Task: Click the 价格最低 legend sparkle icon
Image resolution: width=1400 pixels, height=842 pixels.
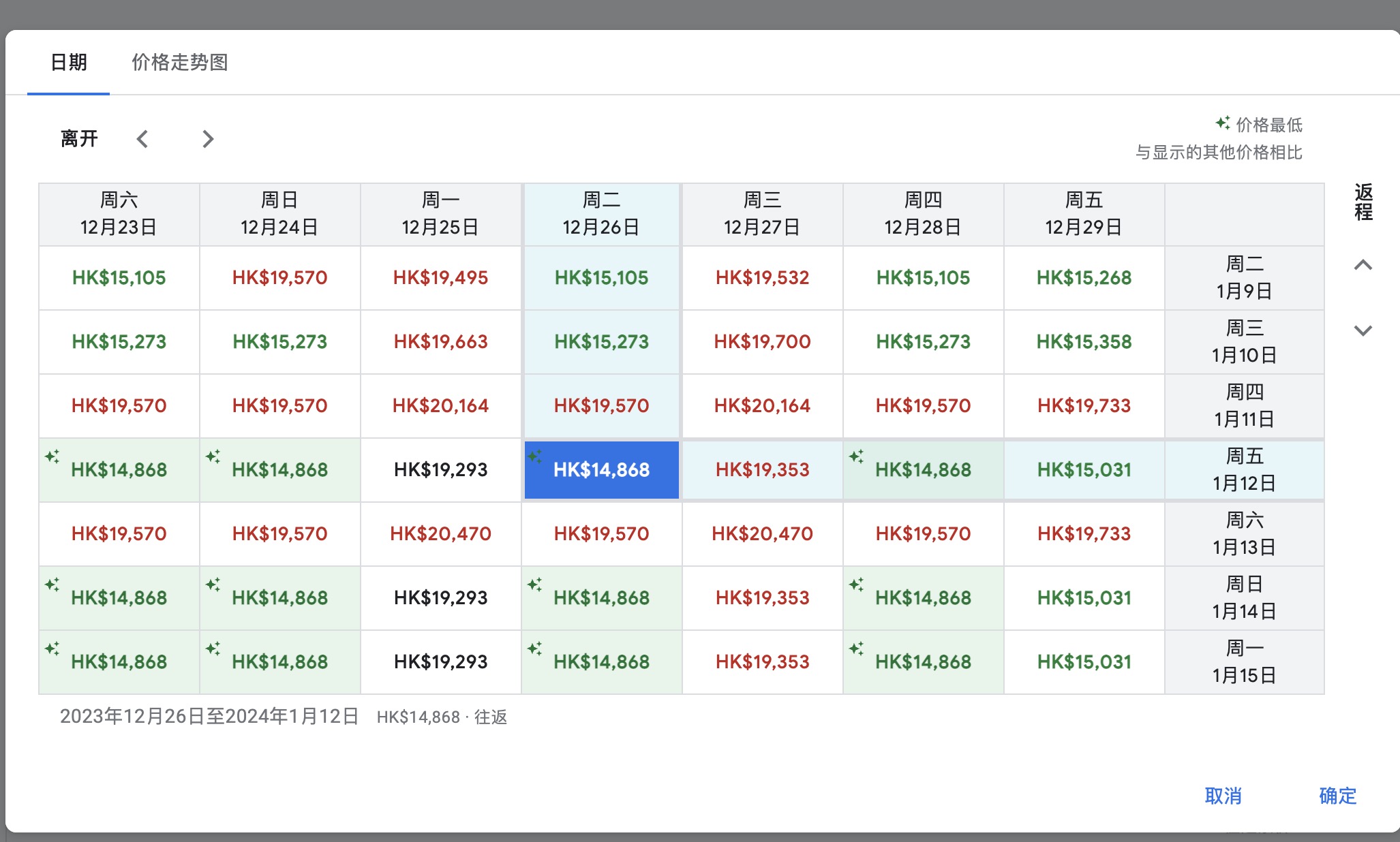Action: click(x=1223, y=123)
